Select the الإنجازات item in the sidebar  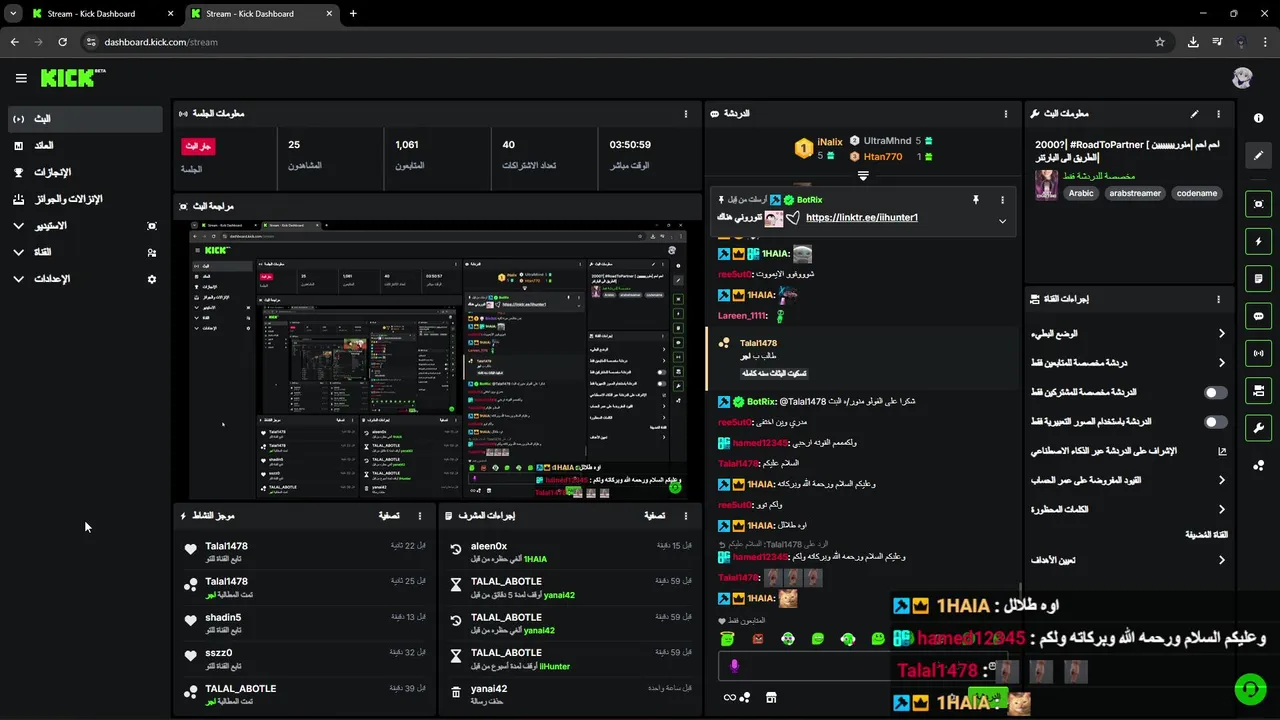click(x=85, y=172)
